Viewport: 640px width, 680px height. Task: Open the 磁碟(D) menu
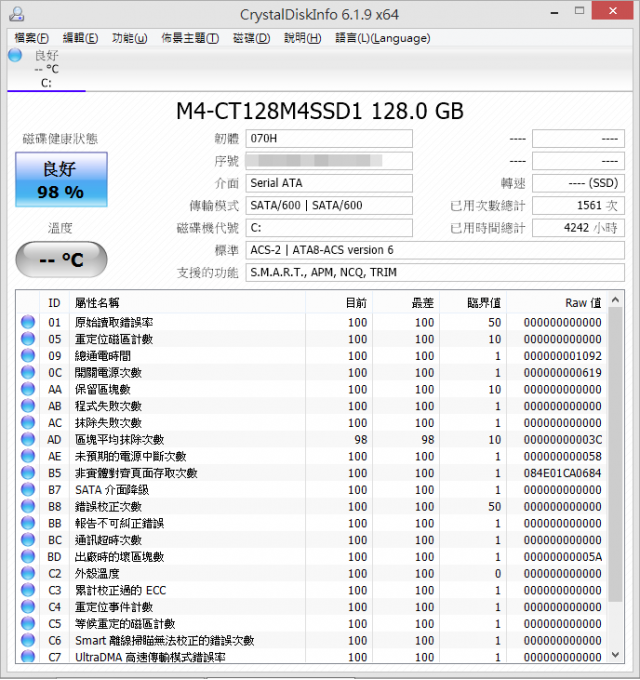coord(251,38)
